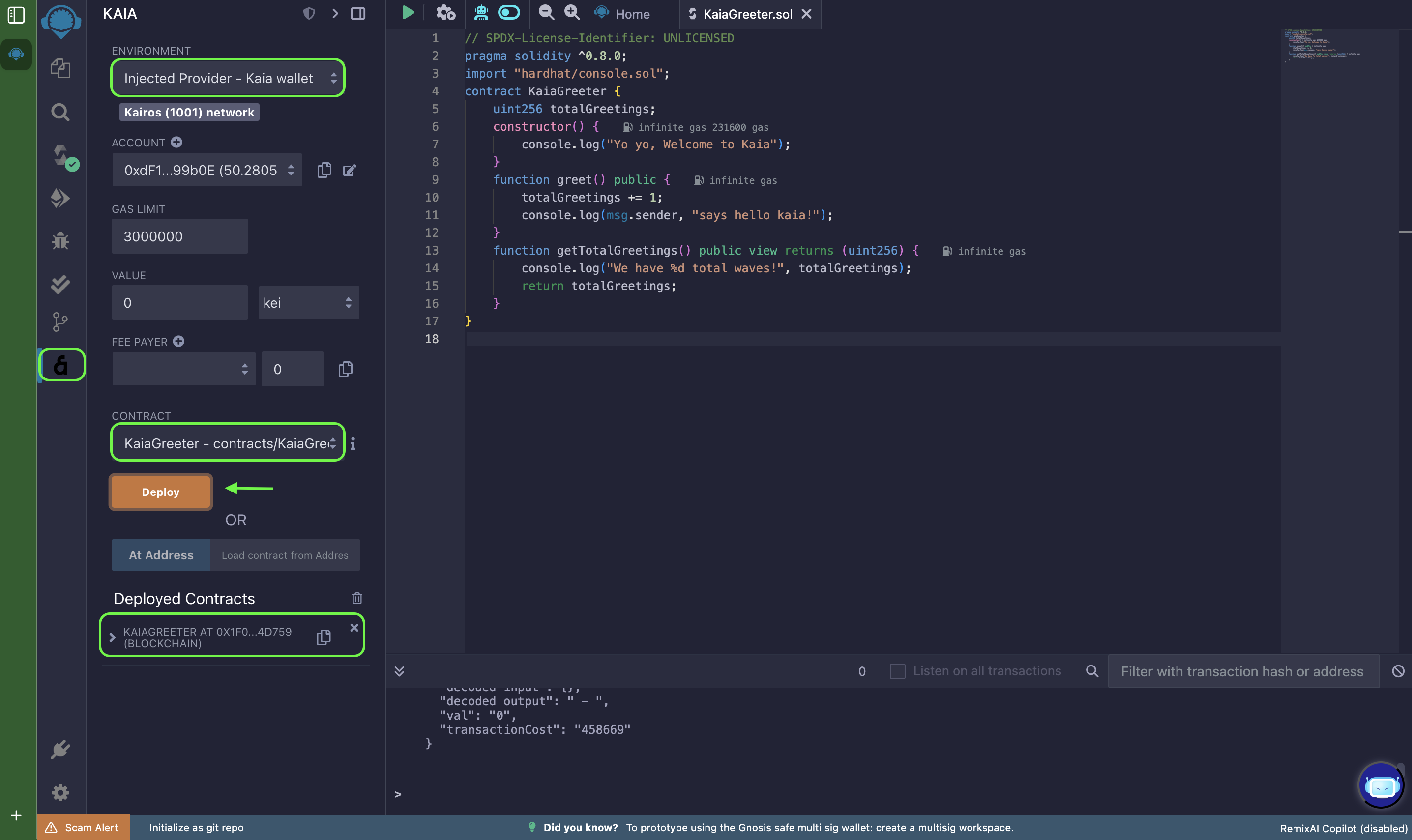Click the terminal search magnifier icon

tap(1092, 671)
